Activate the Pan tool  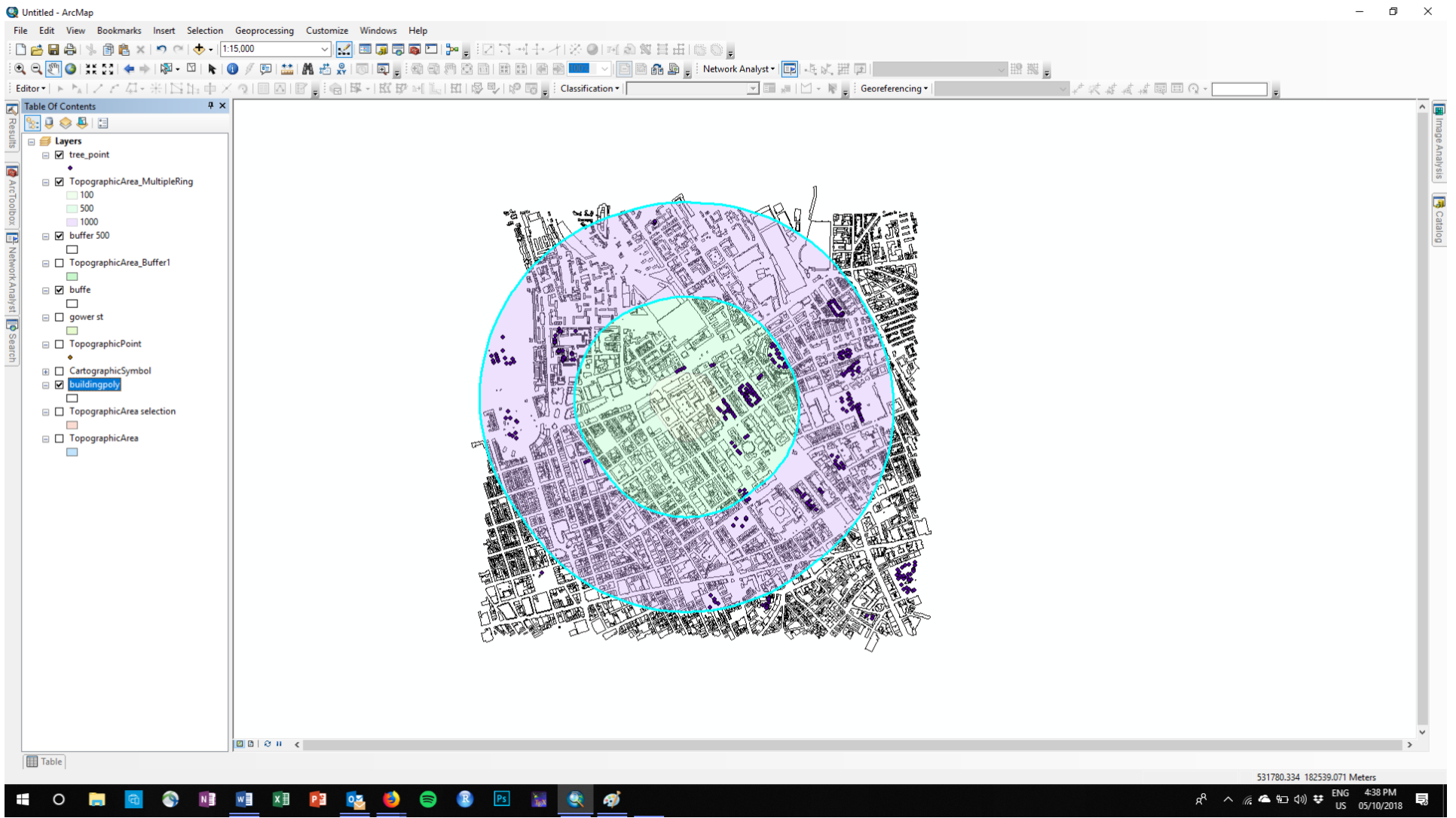(x=54, y=69)
